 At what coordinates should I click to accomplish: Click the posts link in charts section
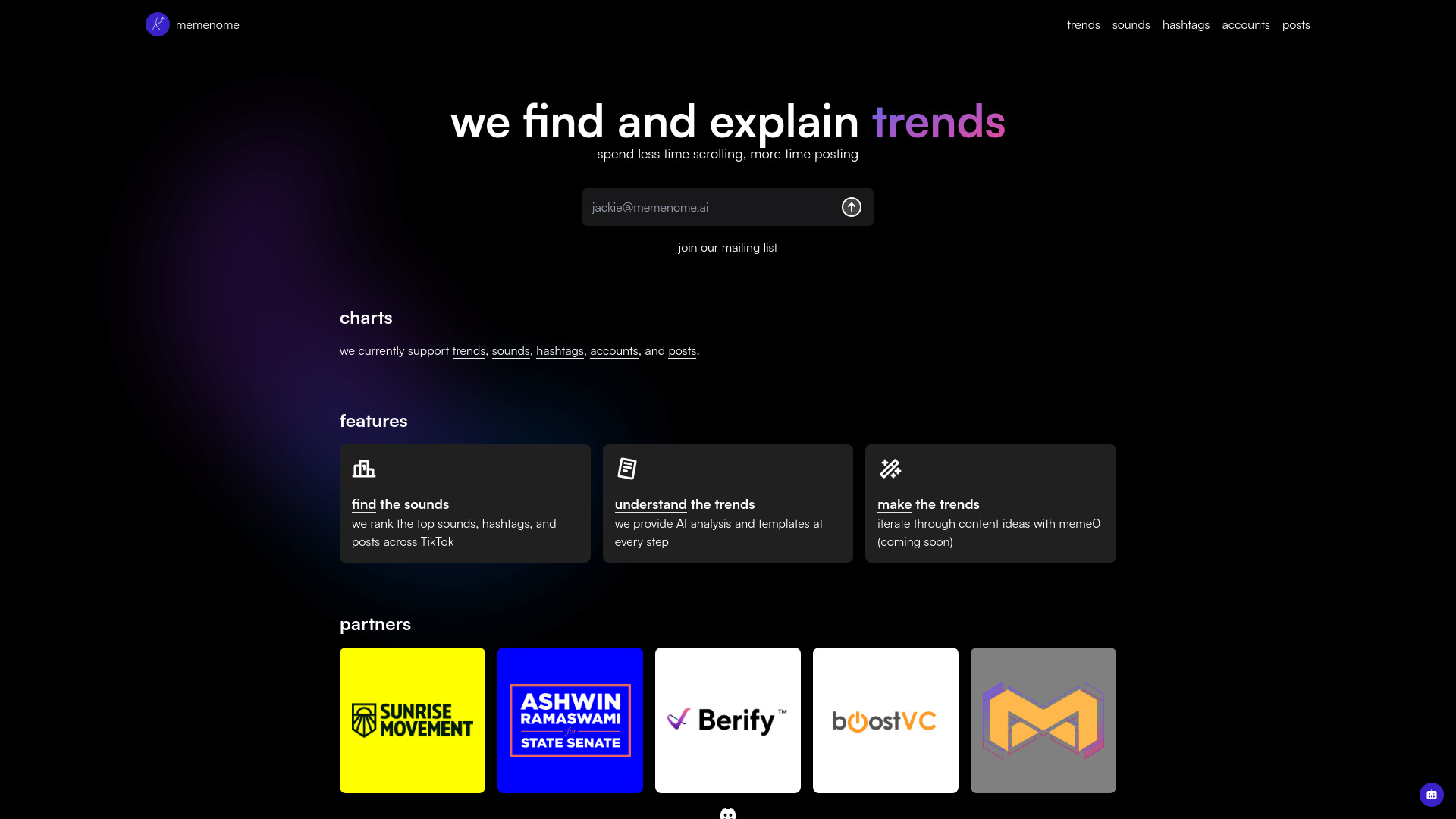coord(682,350)
